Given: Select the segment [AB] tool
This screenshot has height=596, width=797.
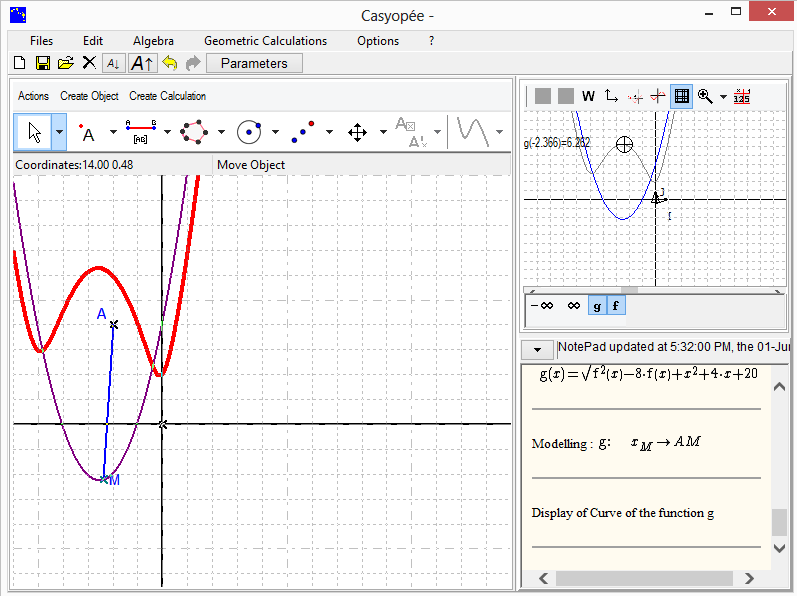Looking at the screenshot, I should tap(141, 132).
